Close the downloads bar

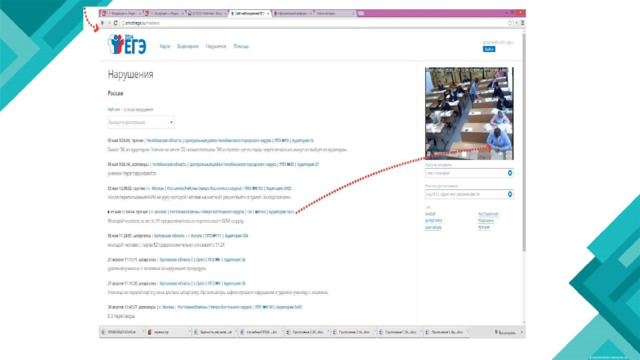point(522,332)
